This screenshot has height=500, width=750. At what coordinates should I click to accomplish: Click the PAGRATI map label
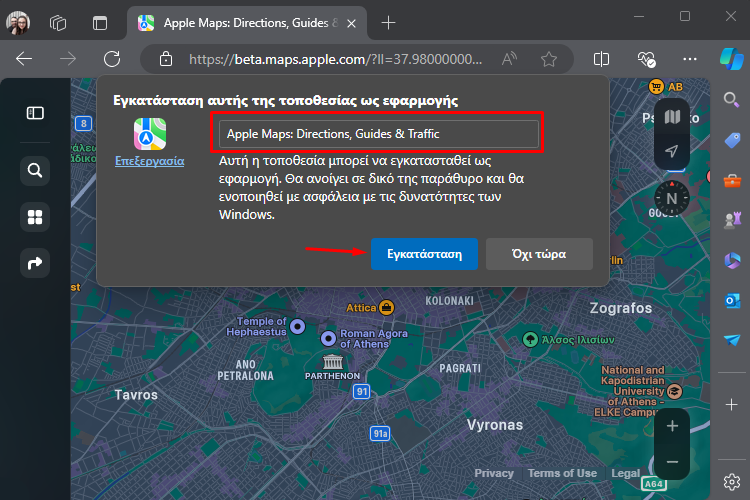[460, 368]
